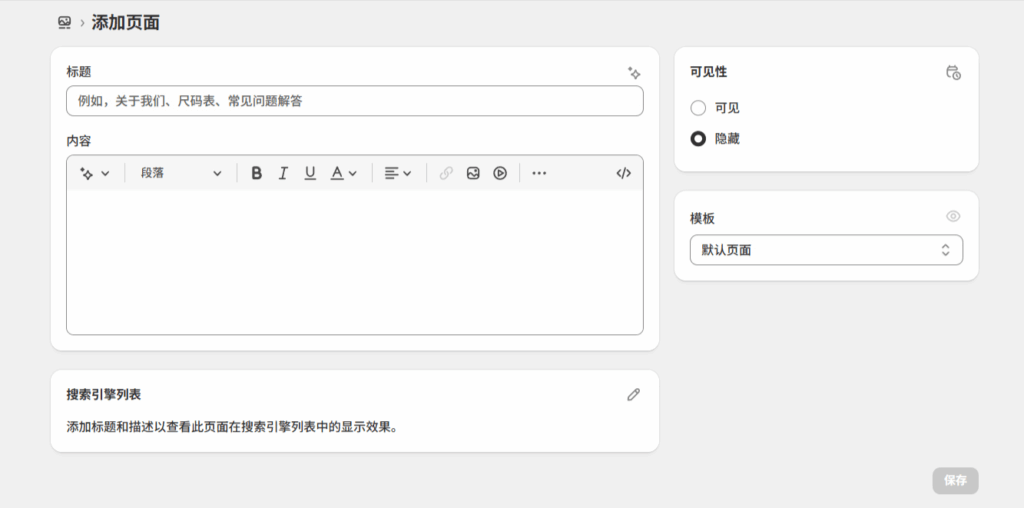1024x508 pixels.
Task: Open the text alignment dropdown
Action: tap(398, 173)
